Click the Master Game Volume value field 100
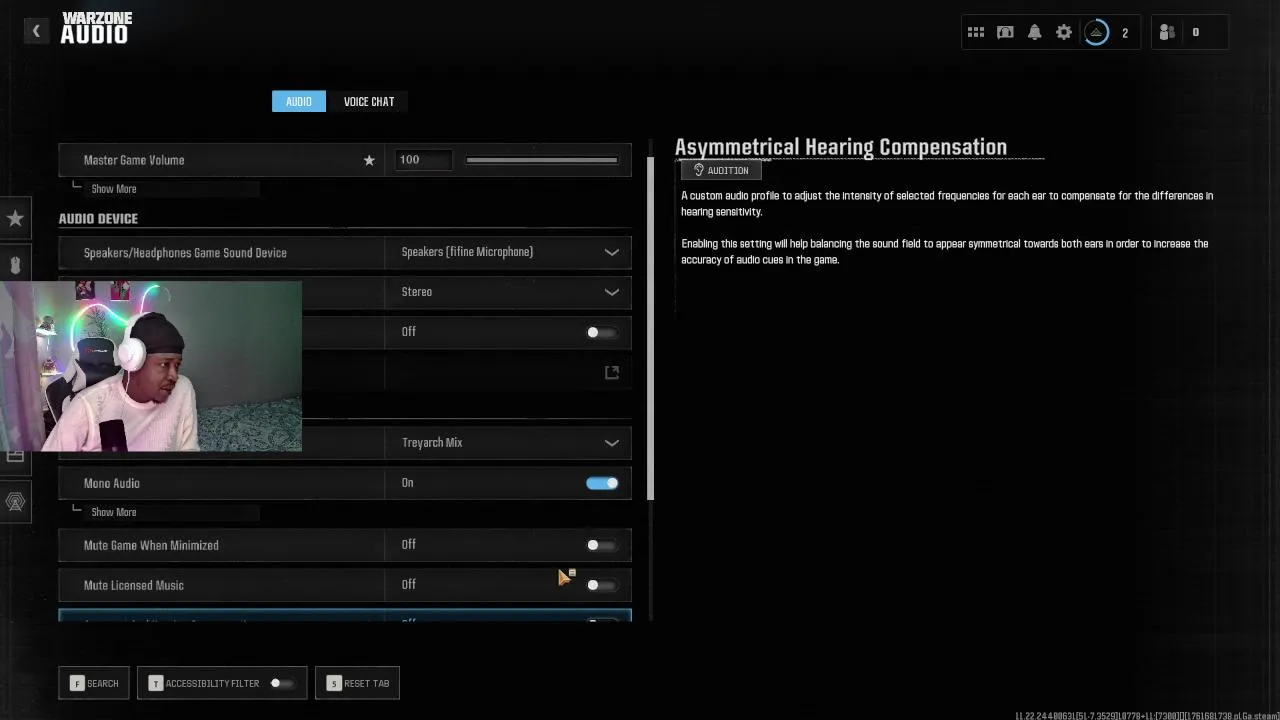The width and height of the screenshot is (1280, 720). click(x=424, y=160)
